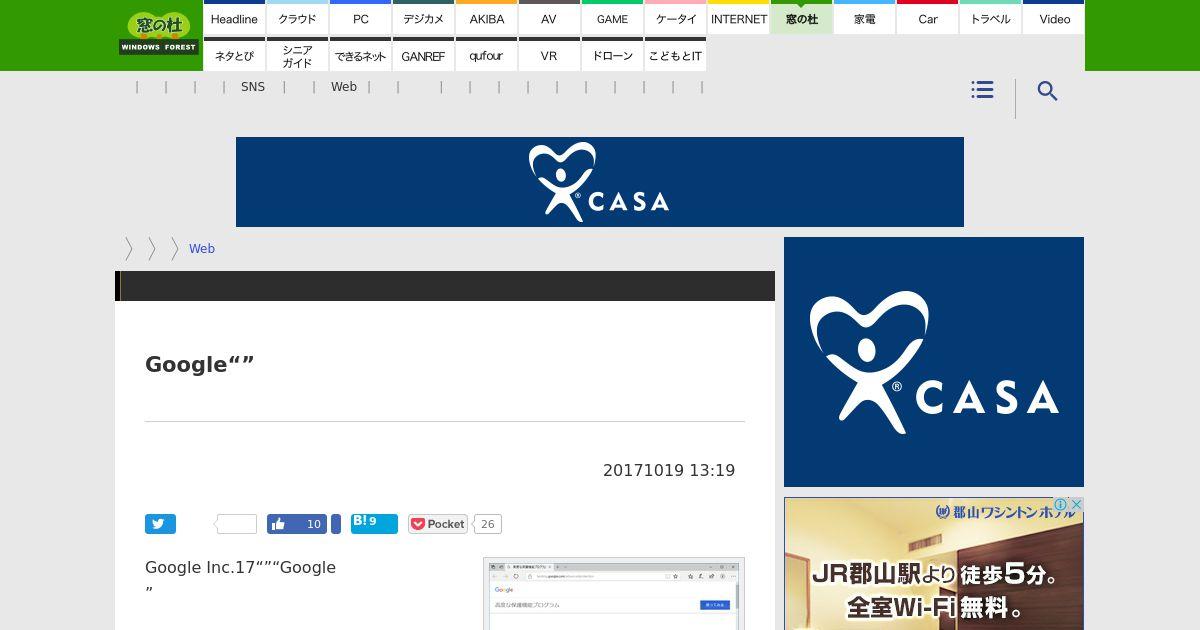Enlarge the article browser screenshot thumbnail
Screen dimensions: 1200x630
614,594
